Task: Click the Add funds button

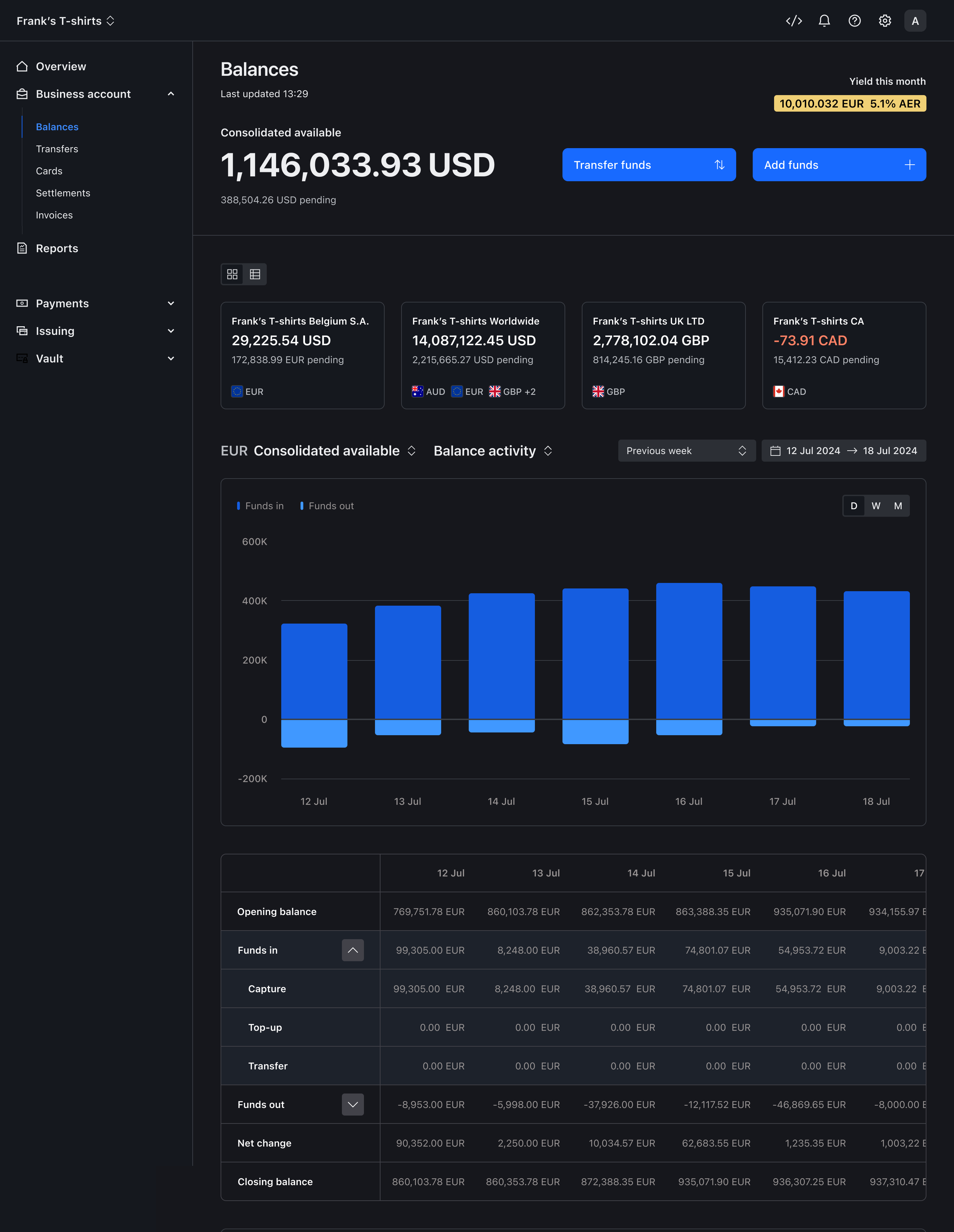Action: click(839, 165)
